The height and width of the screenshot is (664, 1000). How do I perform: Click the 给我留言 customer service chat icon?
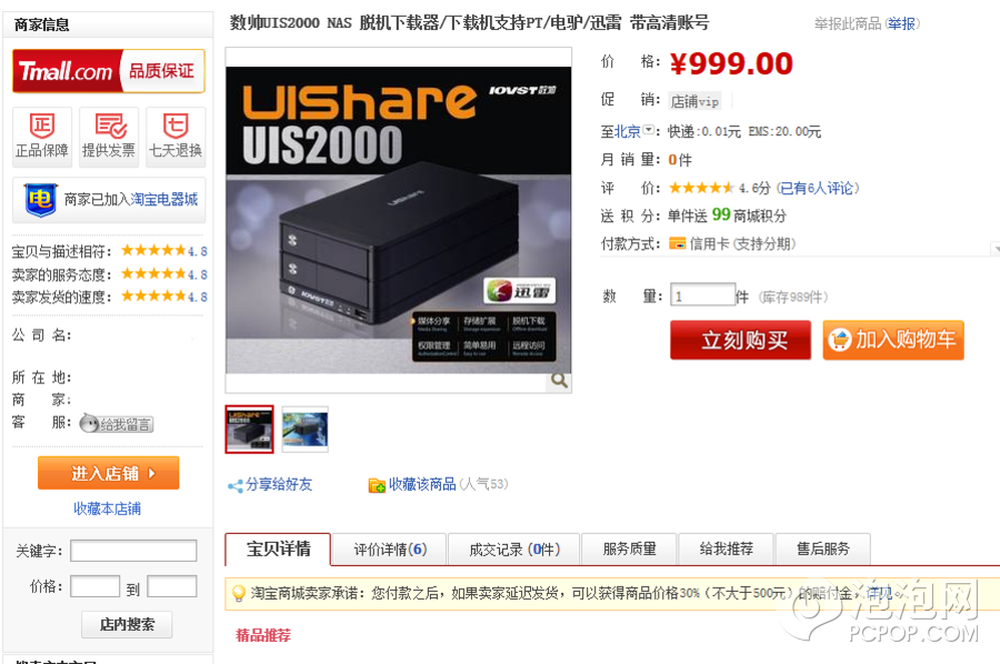pyautogui.click(x=117, y=424)
